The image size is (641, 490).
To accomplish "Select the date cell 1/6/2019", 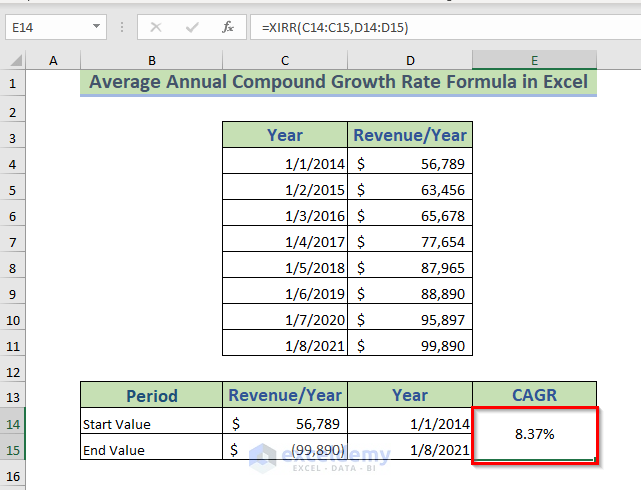I will [285, 291].
